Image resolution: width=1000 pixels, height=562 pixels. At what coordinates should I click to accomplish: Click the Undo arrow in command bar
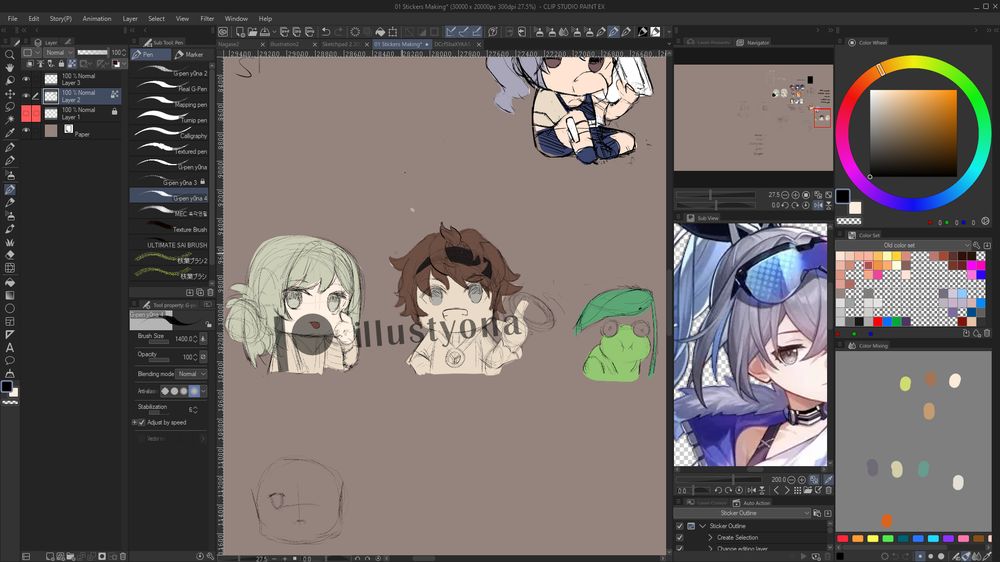(326, 31)
